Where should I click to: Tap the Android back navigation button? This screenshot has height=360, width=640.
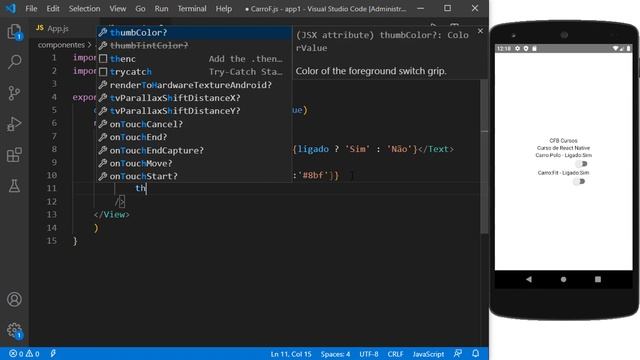point(529,279)
